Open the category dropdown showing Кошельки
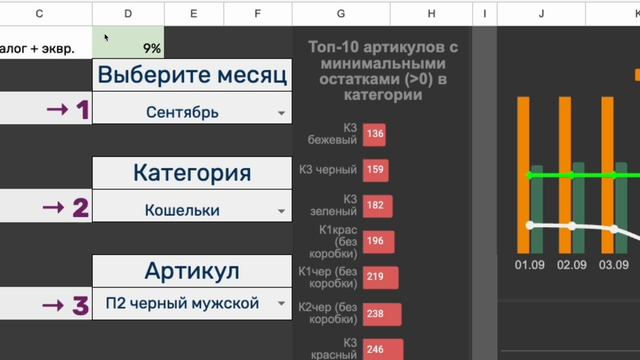The height and width of the screenshot is (360, 640). pyautogui.click(x=192, y=206)
